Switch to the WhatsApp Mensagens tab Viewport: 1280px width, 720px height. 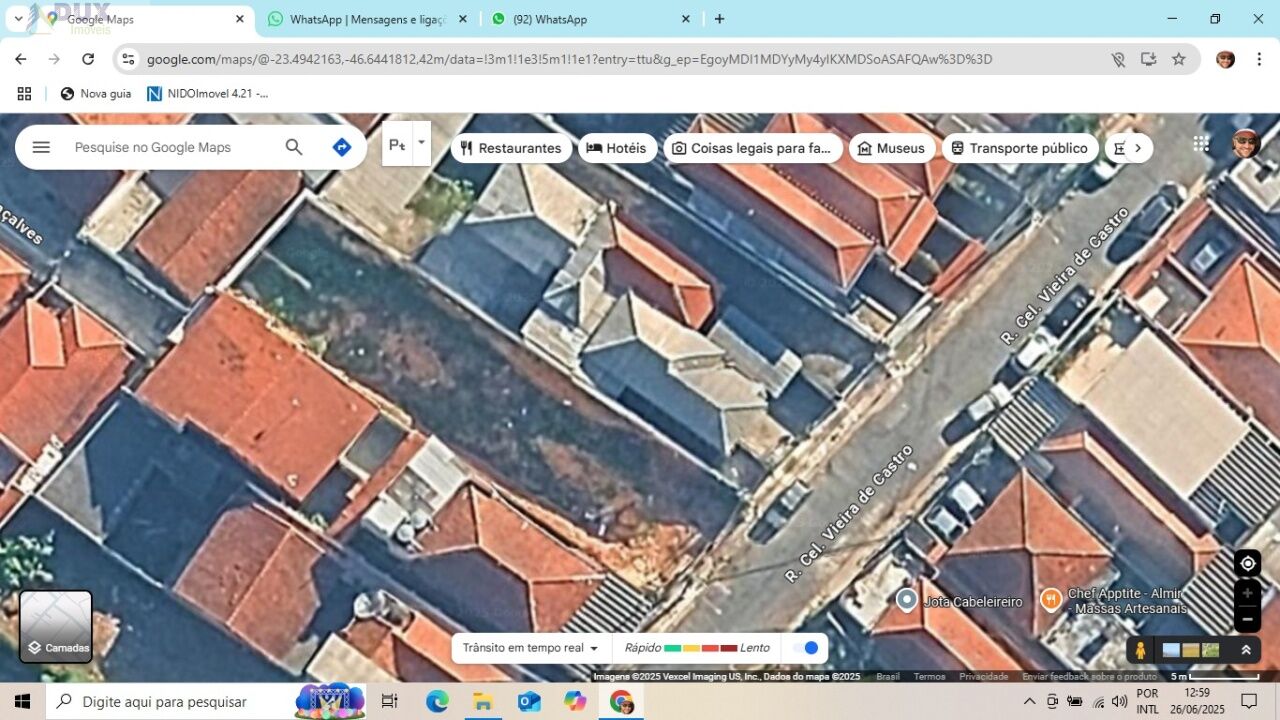[x=368, y=19]
